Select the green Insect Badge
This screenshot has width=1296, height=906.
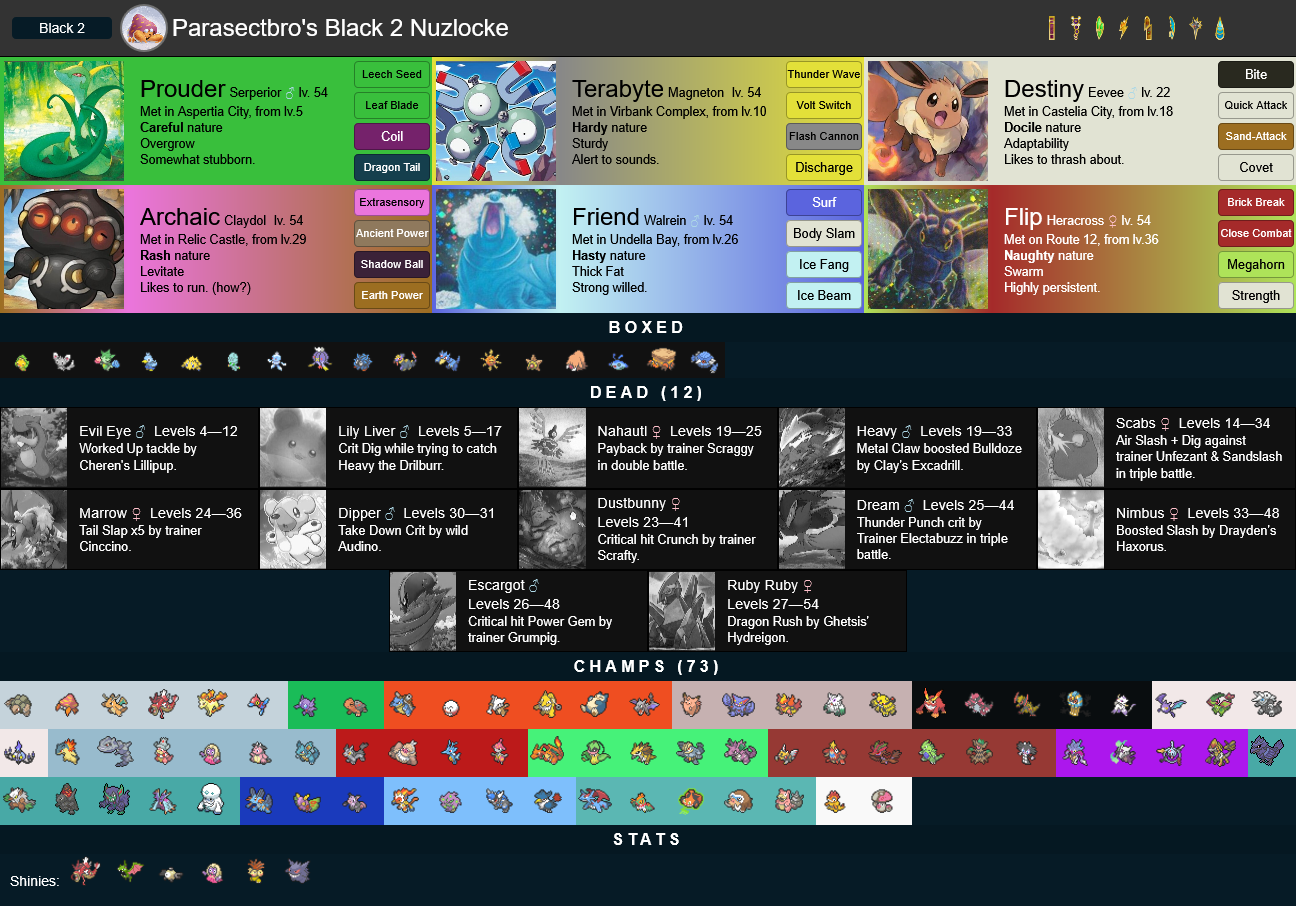click(1100, 28)
